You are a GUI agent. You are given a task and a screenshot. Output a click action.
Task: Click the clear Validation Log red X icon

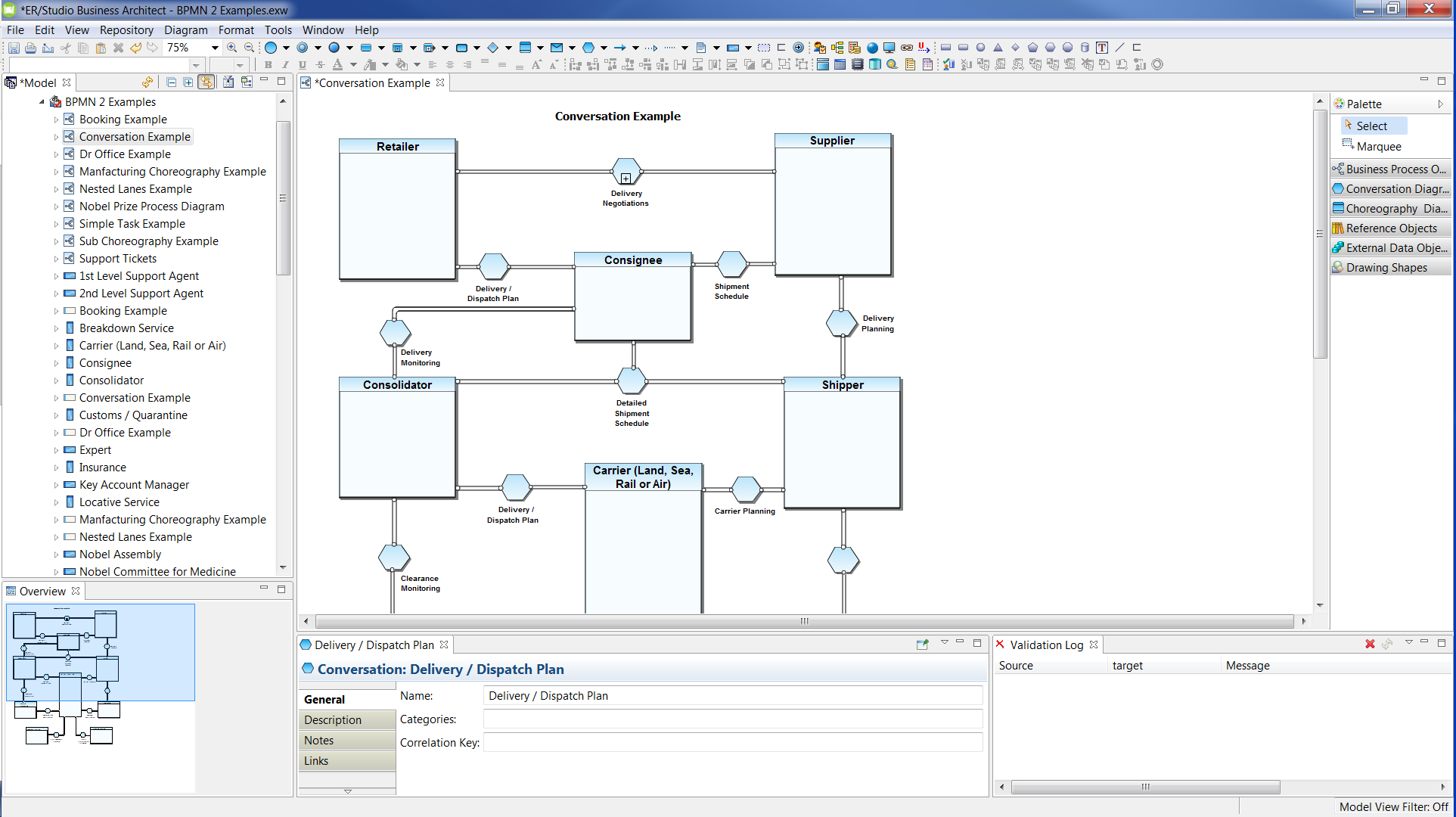(1369, 644)
